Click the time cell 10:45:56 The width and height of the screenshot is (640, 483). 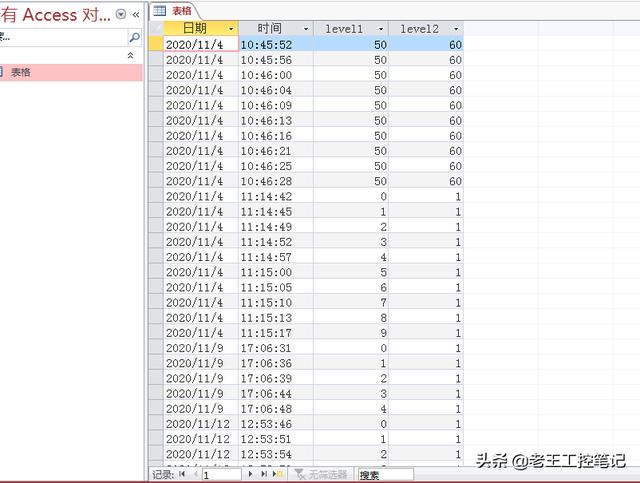(276, 60)
